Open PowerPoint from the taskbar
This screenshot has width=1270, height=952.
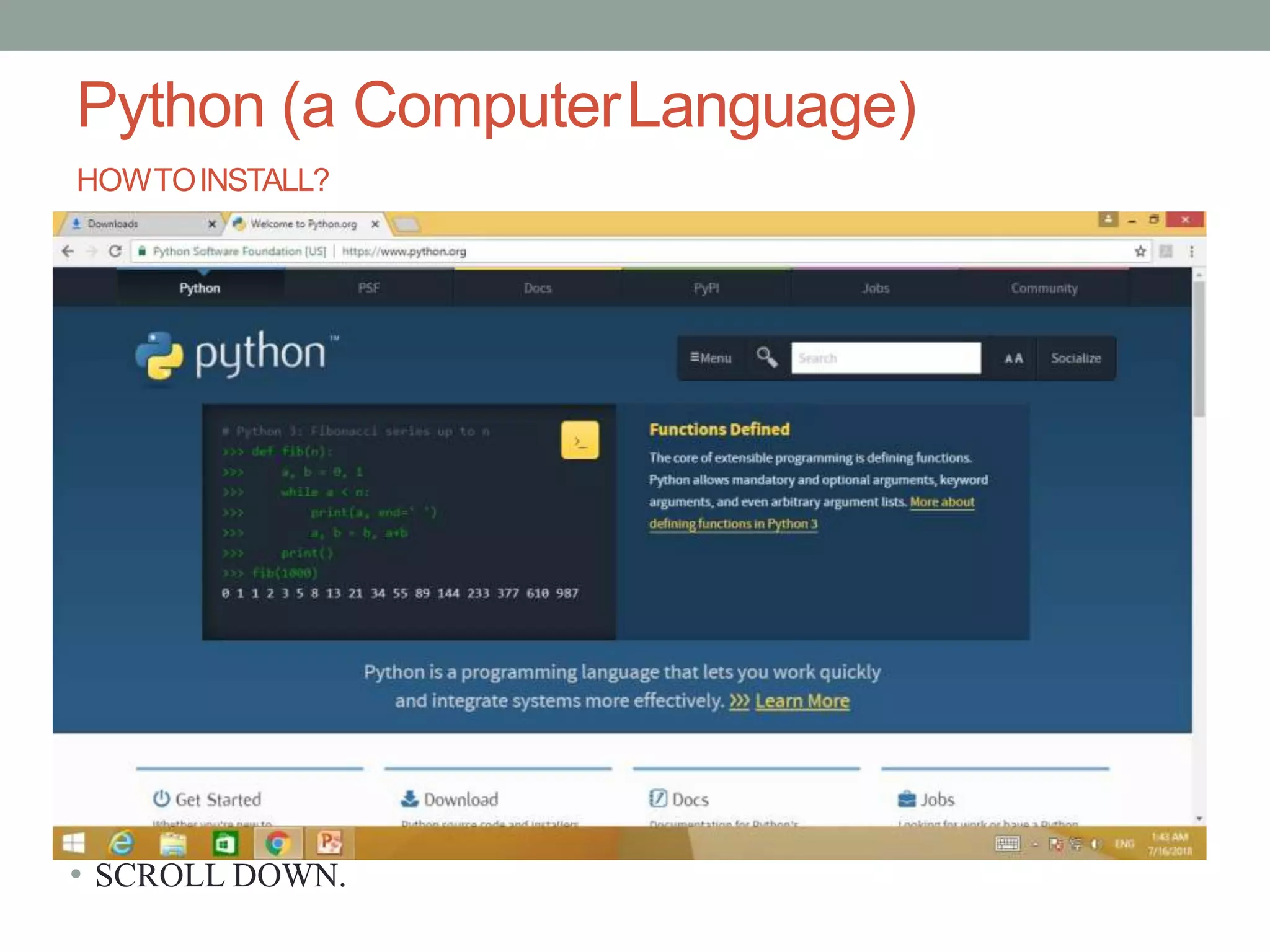[329, 844]
